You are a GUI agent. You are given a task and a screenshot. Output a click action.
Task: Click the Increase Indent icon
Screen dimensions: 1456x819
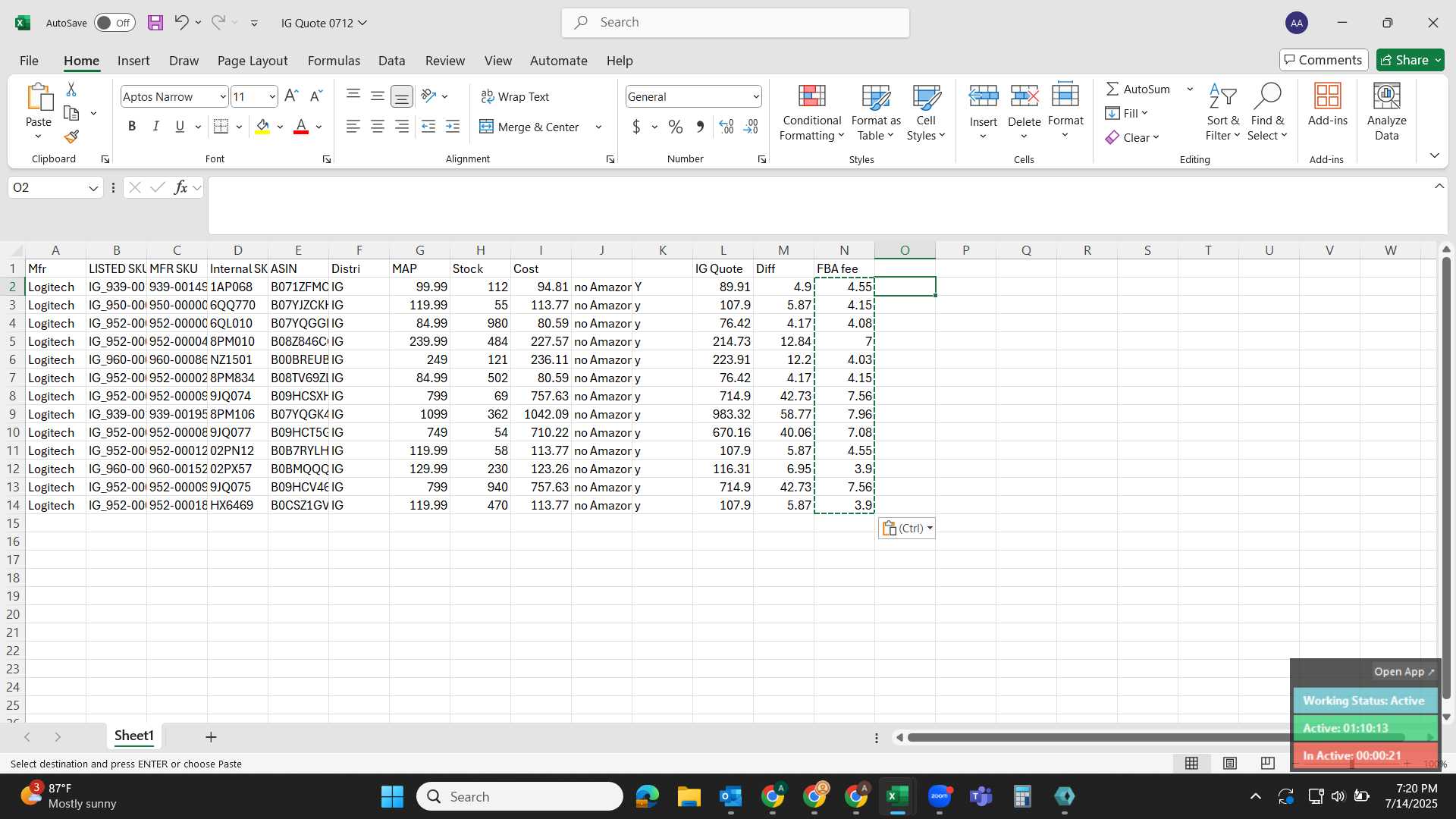pyautogui.click(x=453, y=127)
